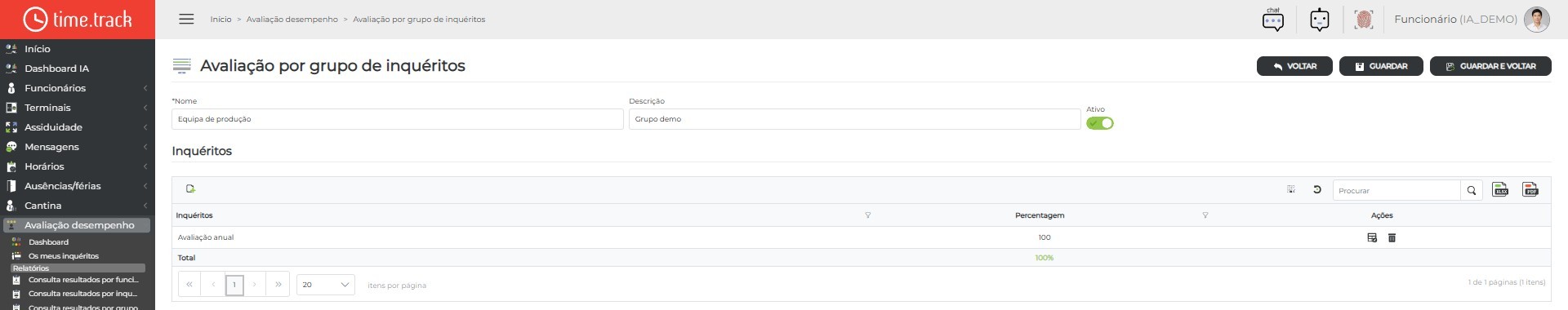1568x310 pixels.
Task: Click the Procurar search field
Action: pyautogui.click(x=1396, y=190)
